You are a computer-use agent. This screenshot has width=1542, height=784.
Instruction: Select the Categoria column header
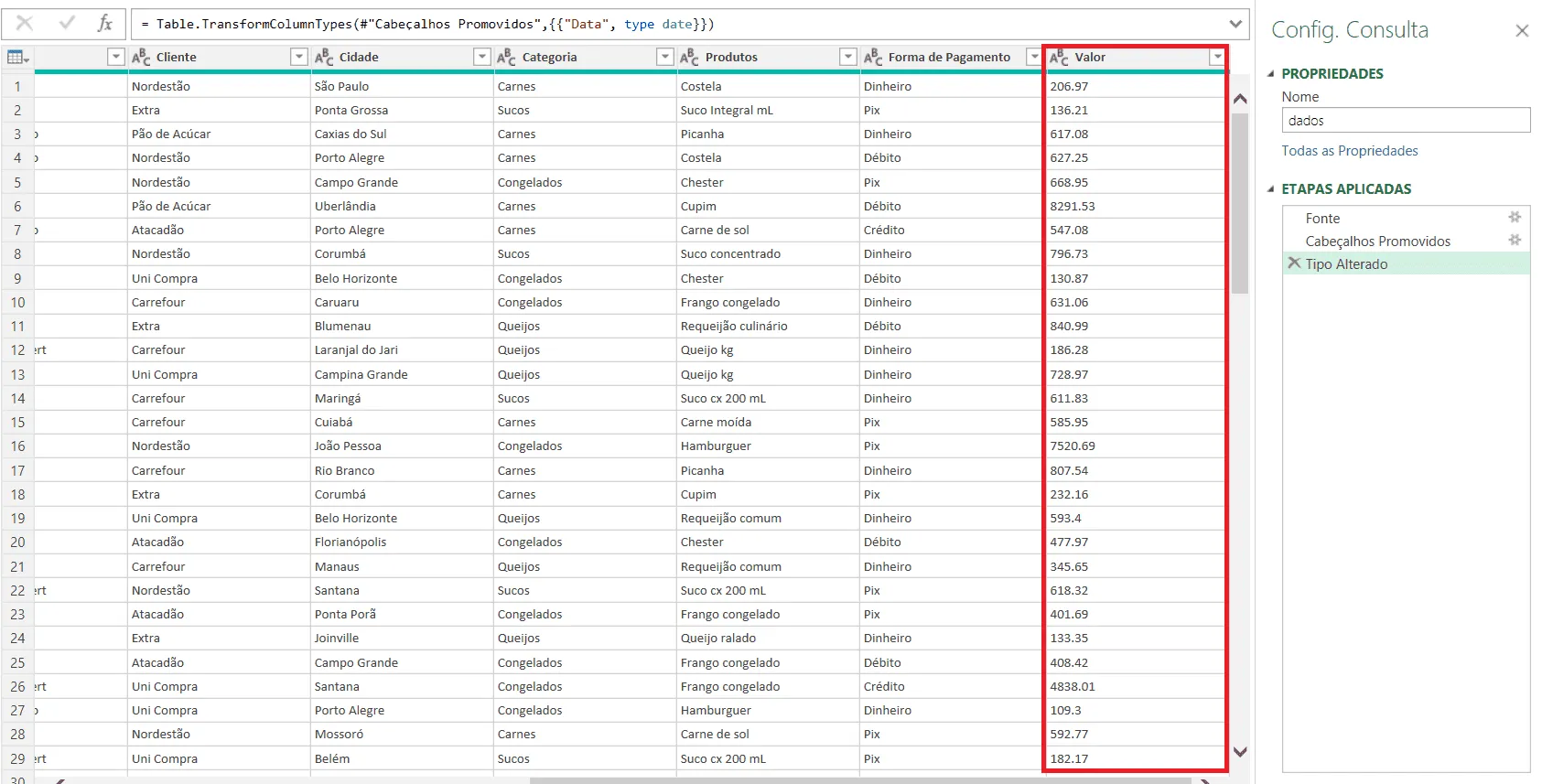pos(584,58)
